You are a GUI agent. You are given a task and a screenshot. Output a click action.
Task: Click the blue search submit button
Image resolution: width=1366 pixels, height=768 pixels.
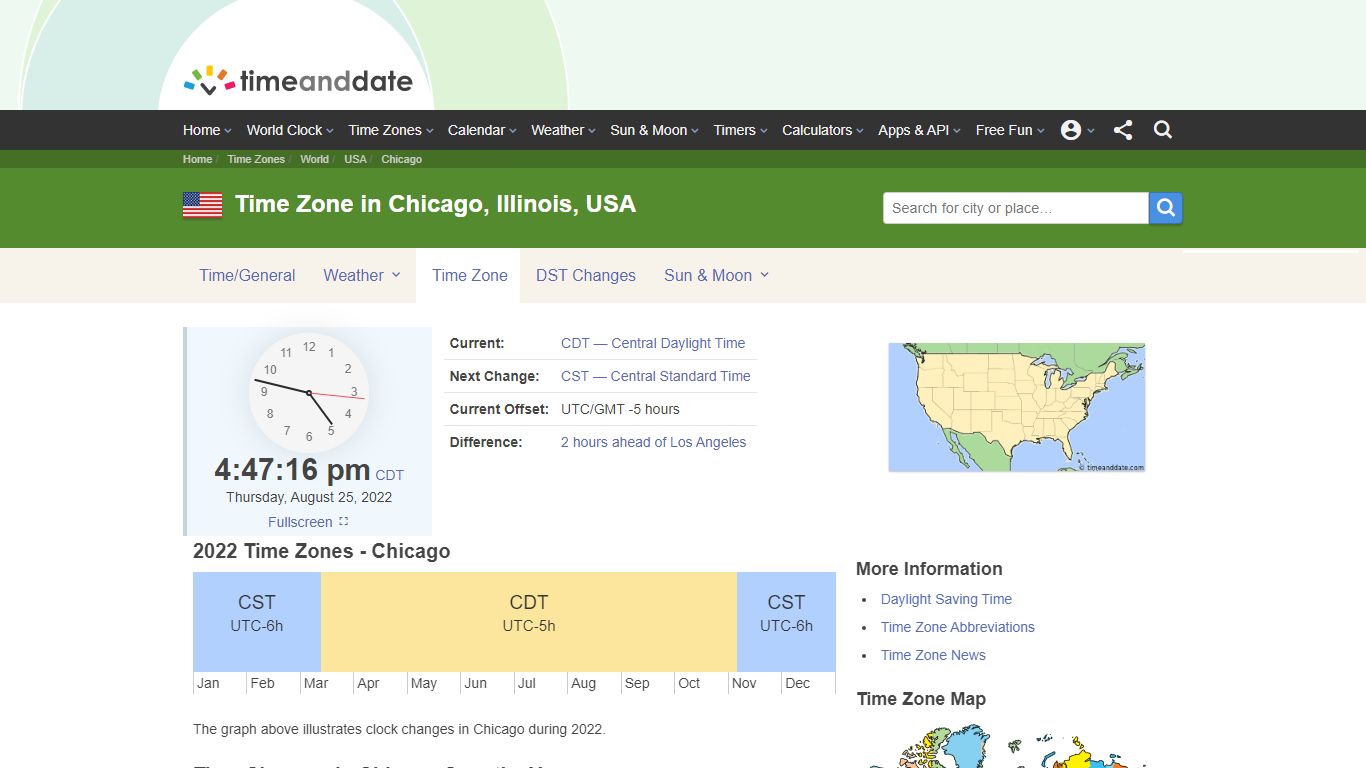(1166, 208)
